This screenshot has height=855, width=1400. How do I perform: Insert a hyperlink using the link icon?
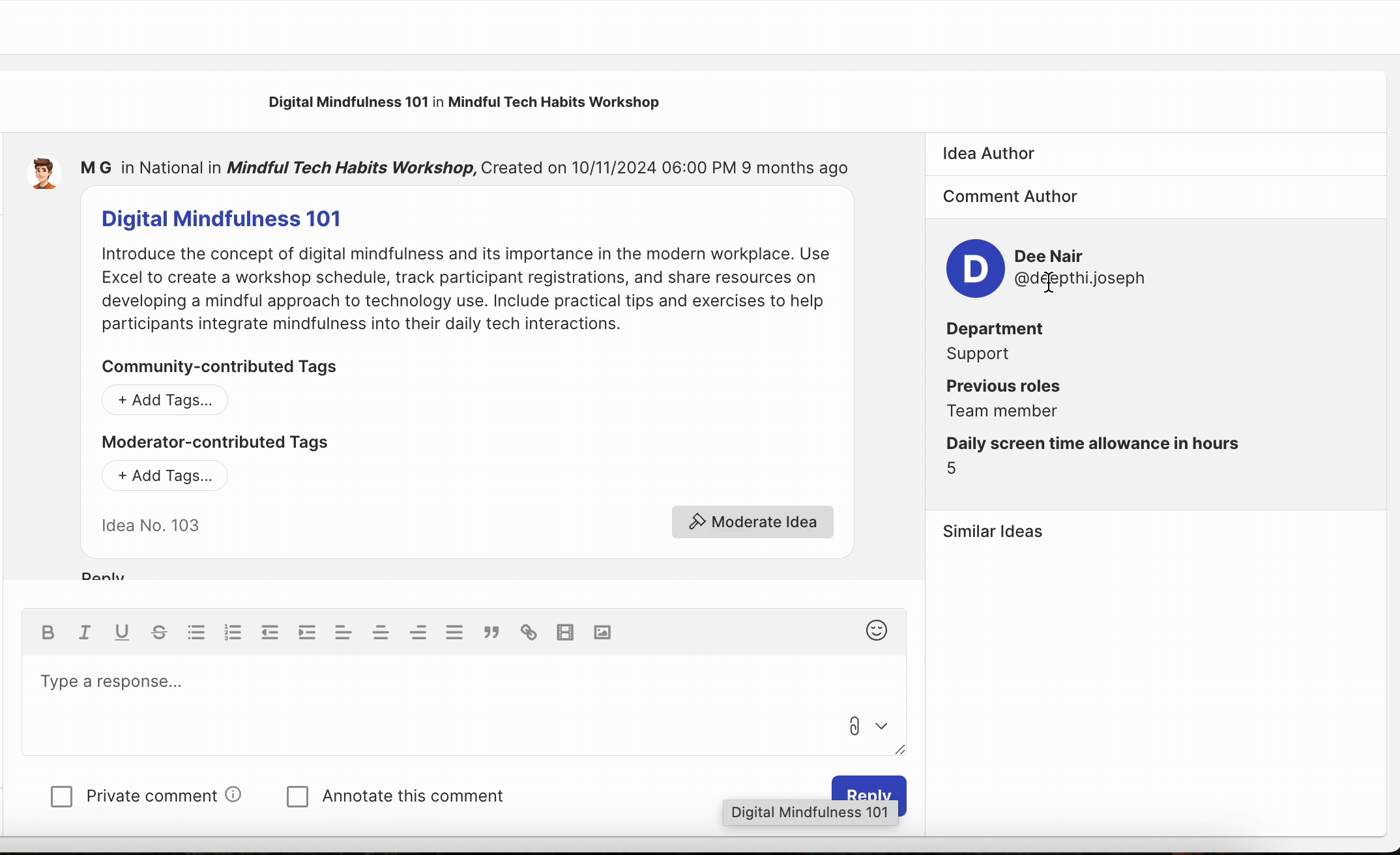529,632
